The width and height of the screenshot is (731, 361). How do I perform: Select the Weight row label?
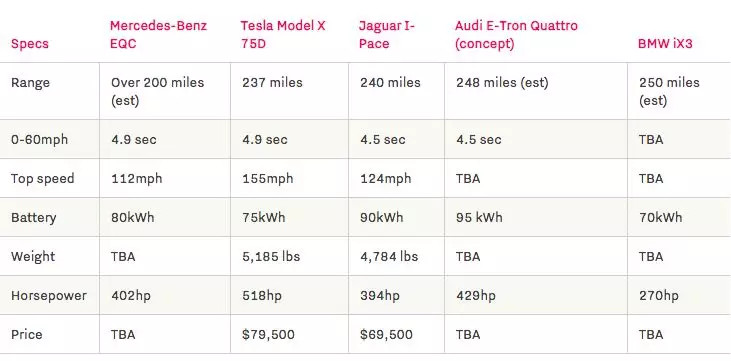point(33,257)
